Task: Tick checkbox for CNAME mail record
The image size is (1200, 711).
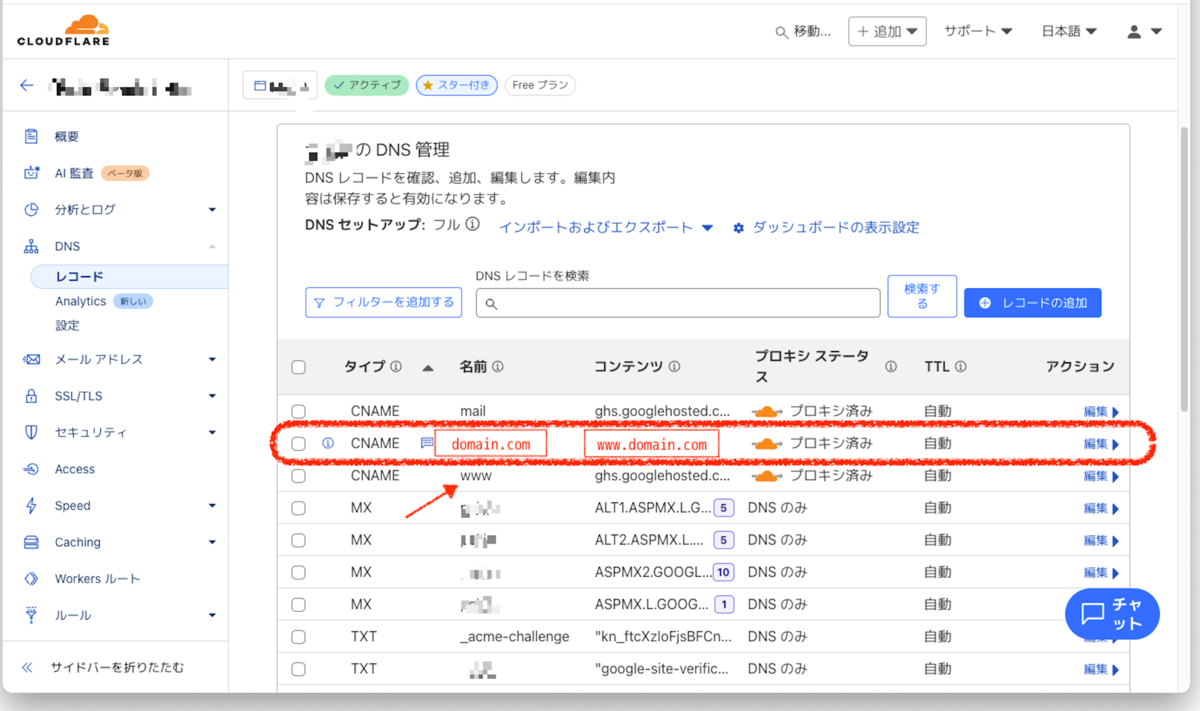Action: click(298, 411)
